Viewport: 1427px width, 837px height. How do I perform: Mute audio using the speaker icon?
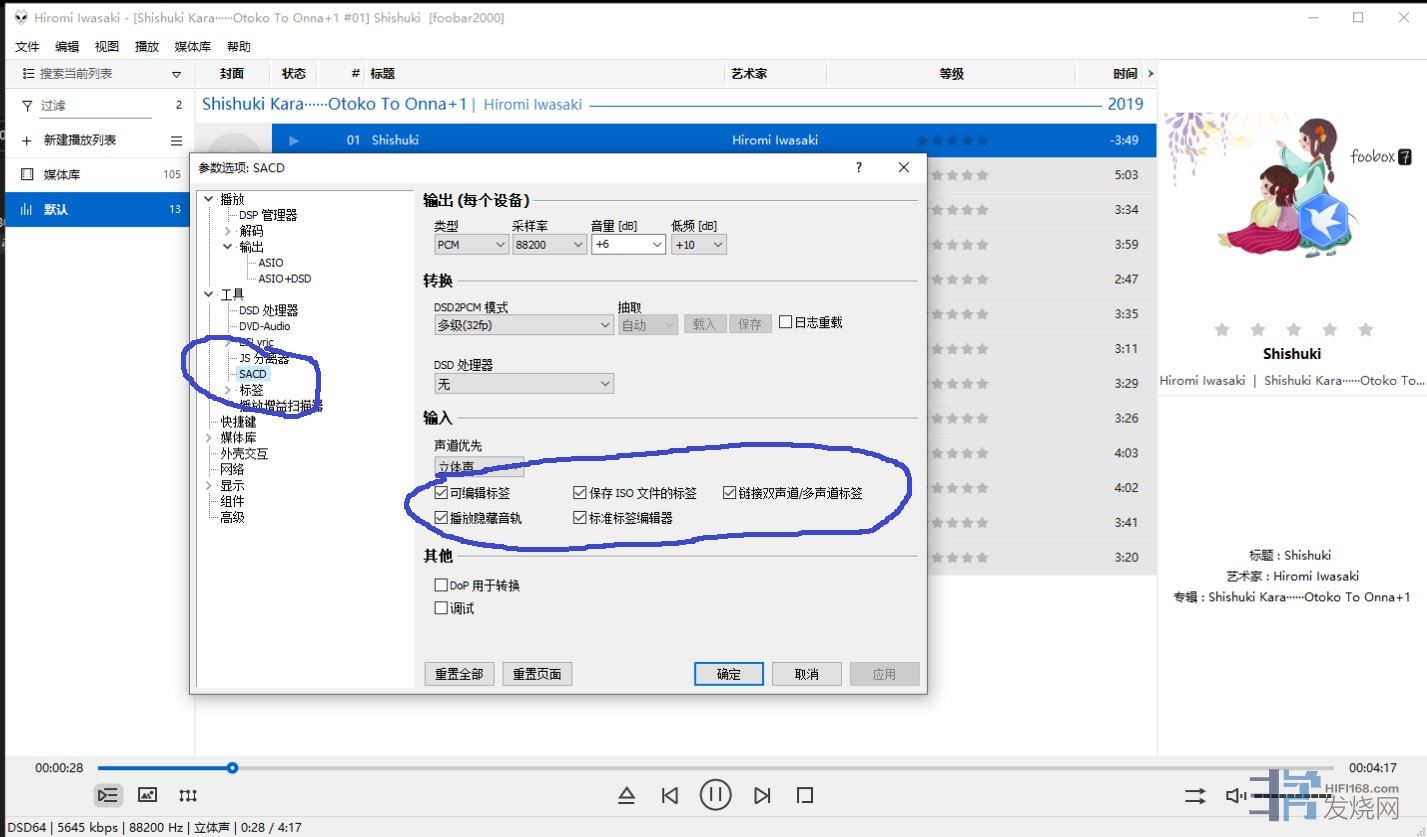[1236, 796]
